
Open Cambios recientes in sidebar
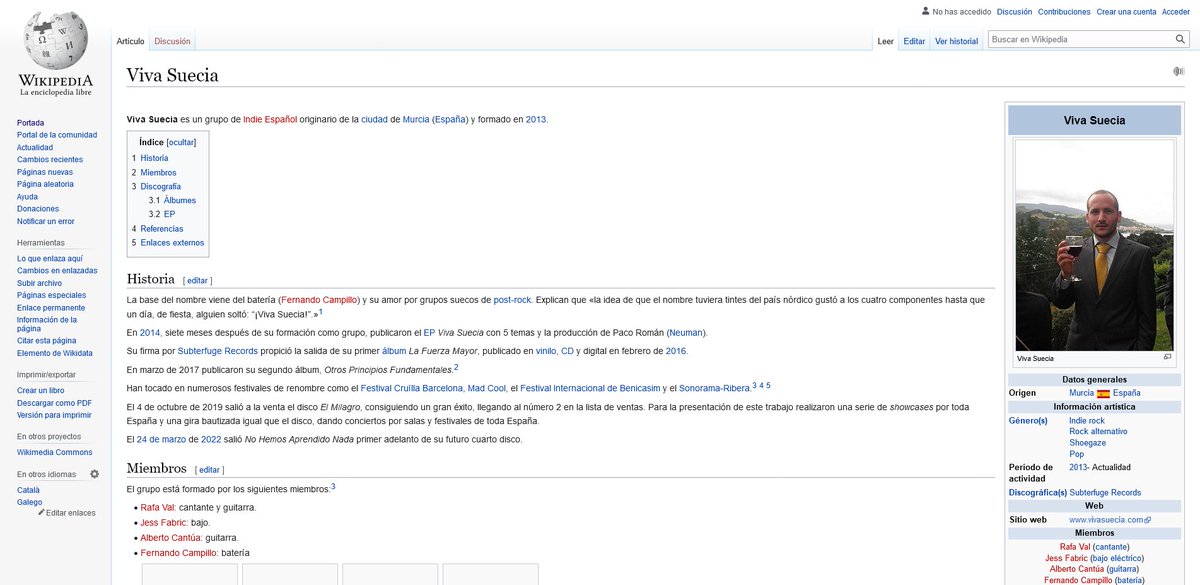[x=50, y=159]
